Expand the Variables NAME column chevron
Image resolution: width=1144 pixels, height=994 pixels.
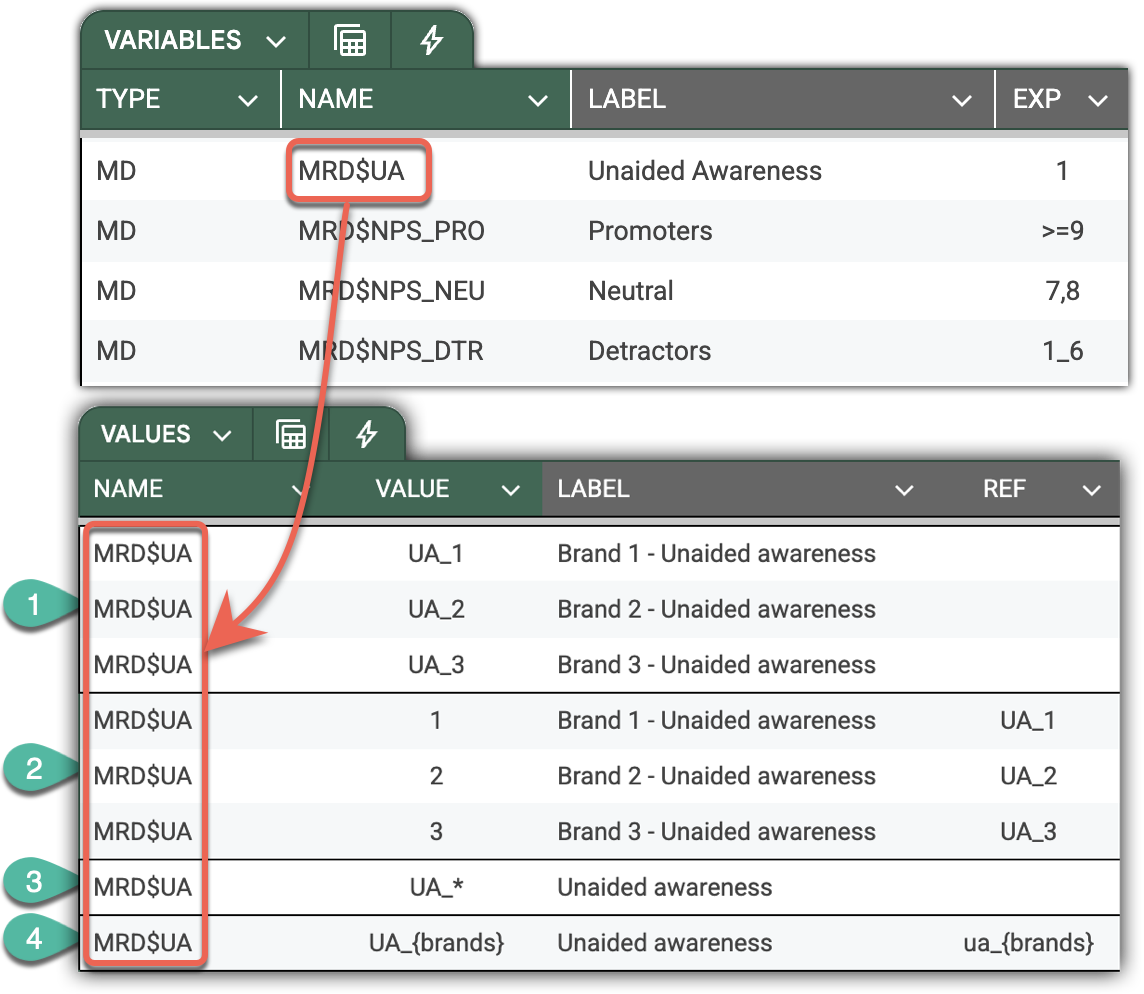tap(538, 100)
